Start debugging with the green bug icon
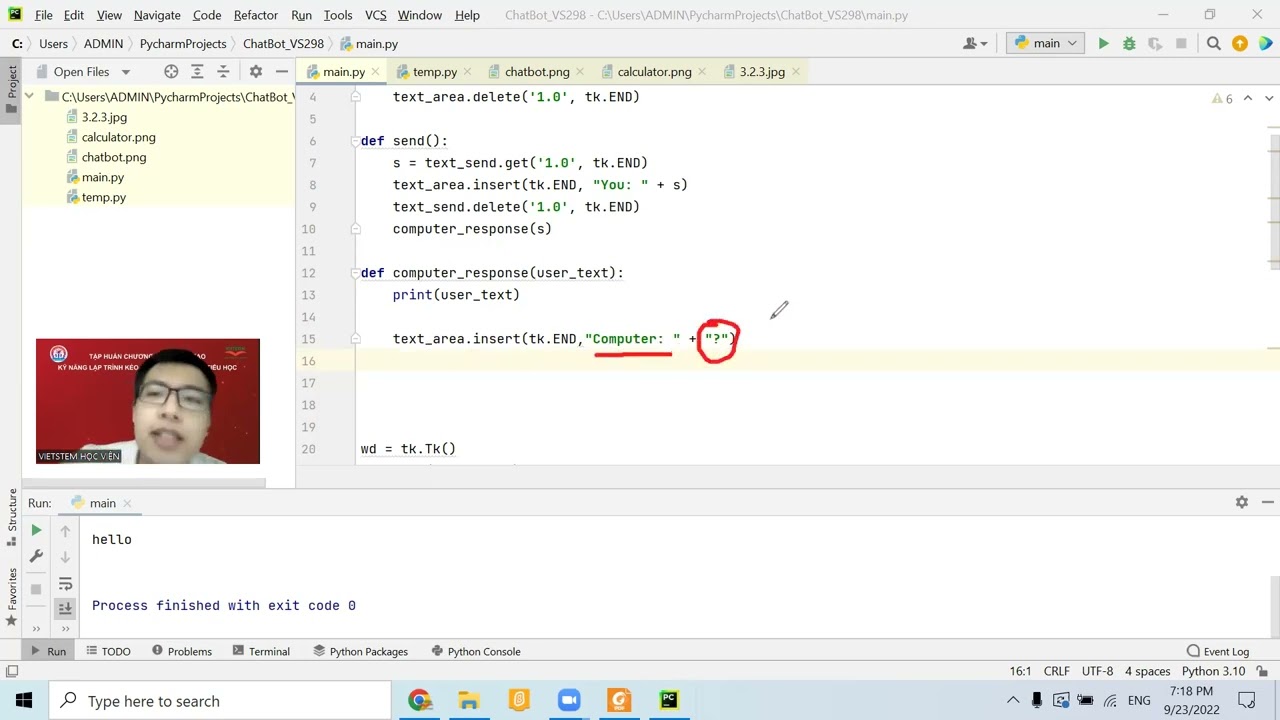1280x720 pixels. 1129,44
